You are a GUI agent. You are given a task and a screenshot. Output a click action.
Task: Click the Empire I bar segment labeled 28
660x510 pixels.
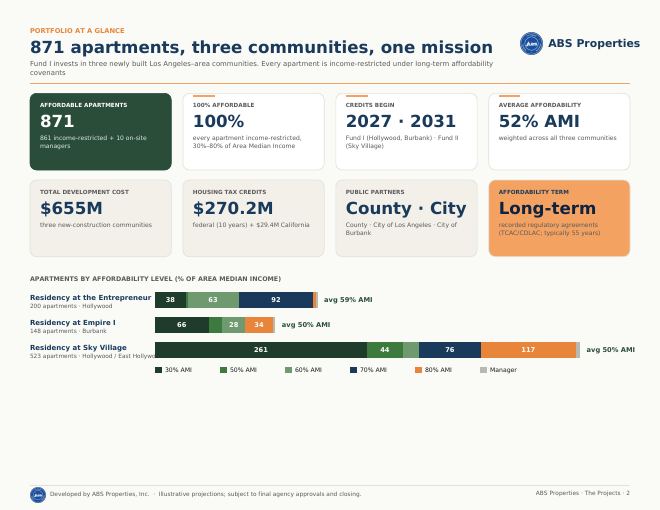234,325
